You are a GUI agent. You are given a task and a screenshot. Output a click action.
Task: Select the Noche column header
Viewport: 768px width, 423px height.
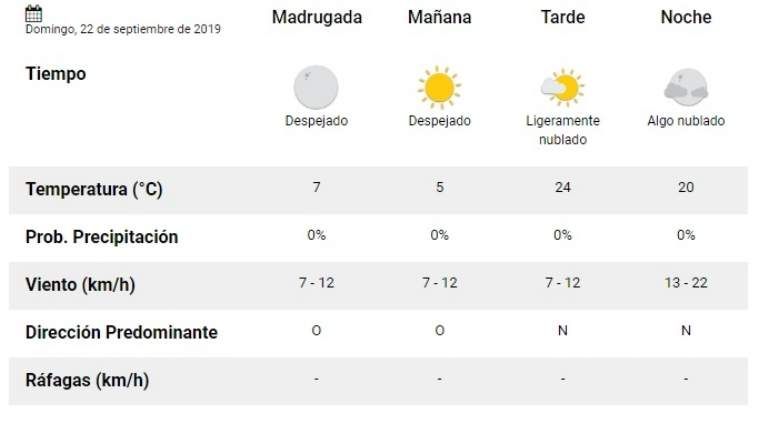(x=686, y=17)
